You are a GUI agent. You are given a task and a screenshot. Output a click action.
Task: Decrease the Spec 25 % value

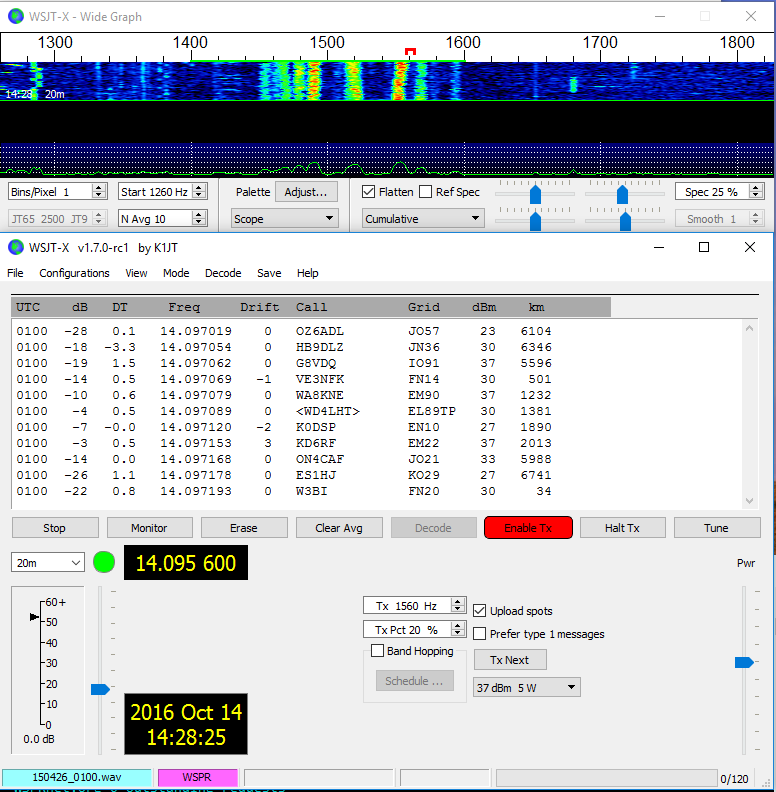click(x=756, y=196)
